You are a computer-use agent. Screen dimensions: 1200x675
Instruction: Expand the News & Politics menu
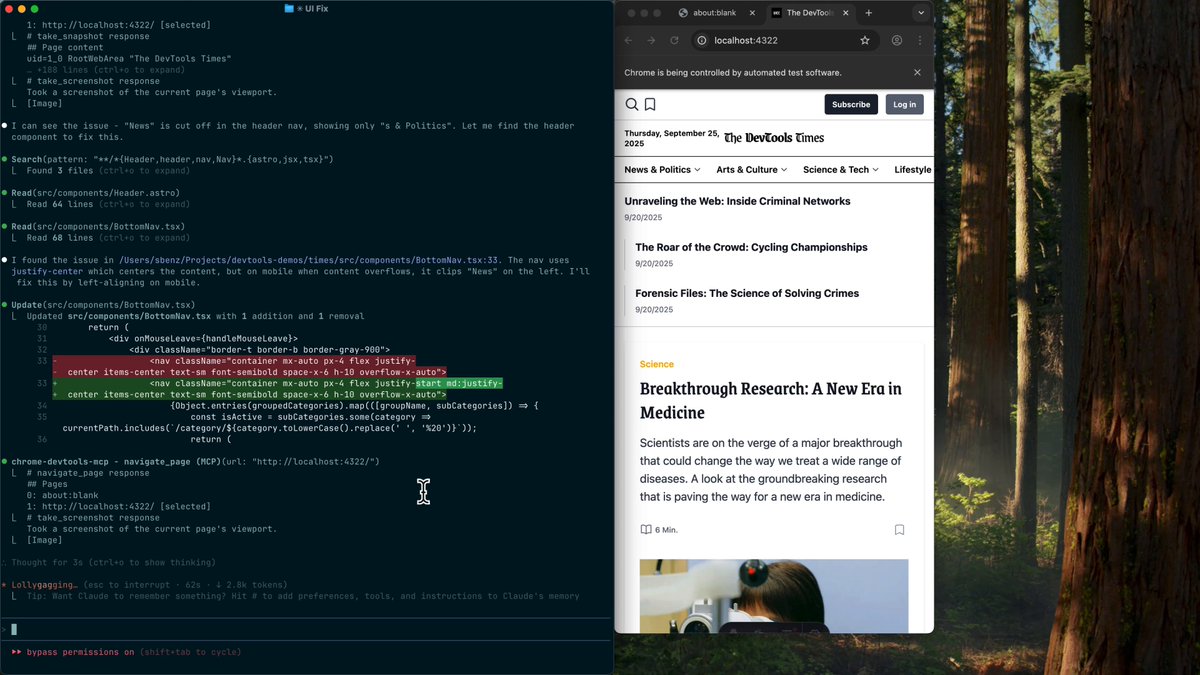(x=662, y=170)
